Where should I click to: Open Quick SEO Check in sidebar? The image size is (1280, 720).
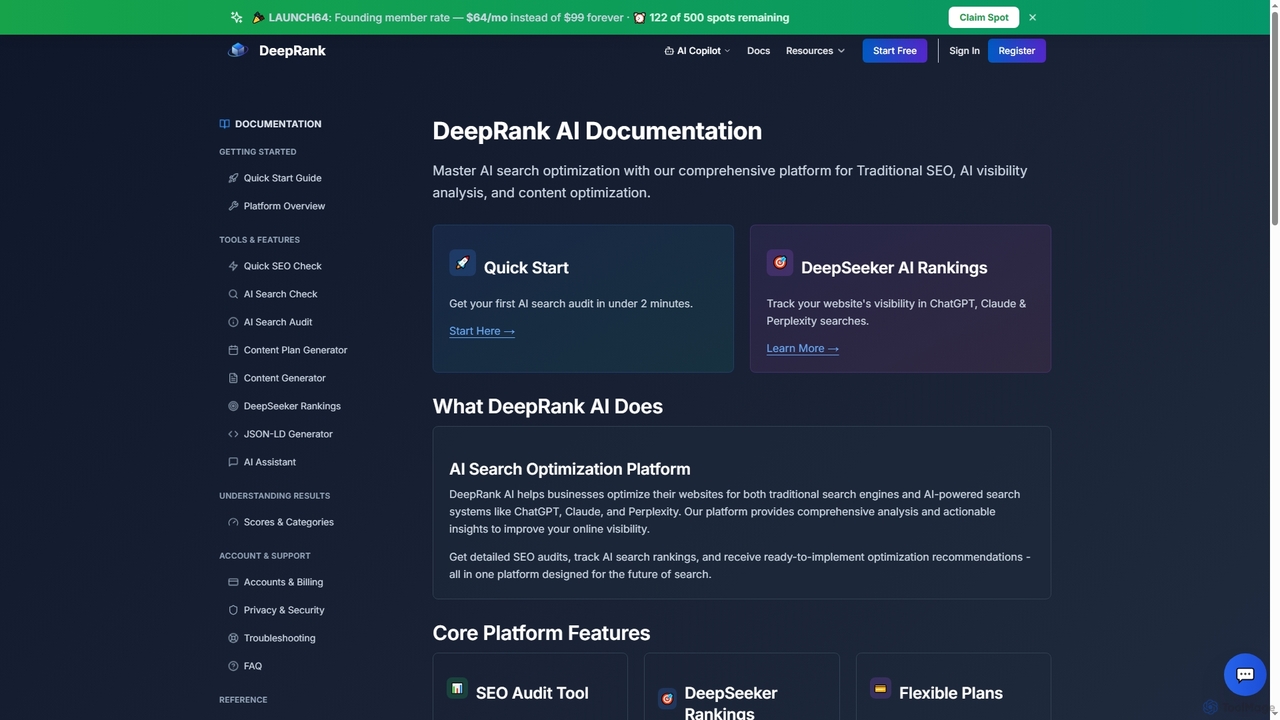pyautogui.click(x=283, y=266)
